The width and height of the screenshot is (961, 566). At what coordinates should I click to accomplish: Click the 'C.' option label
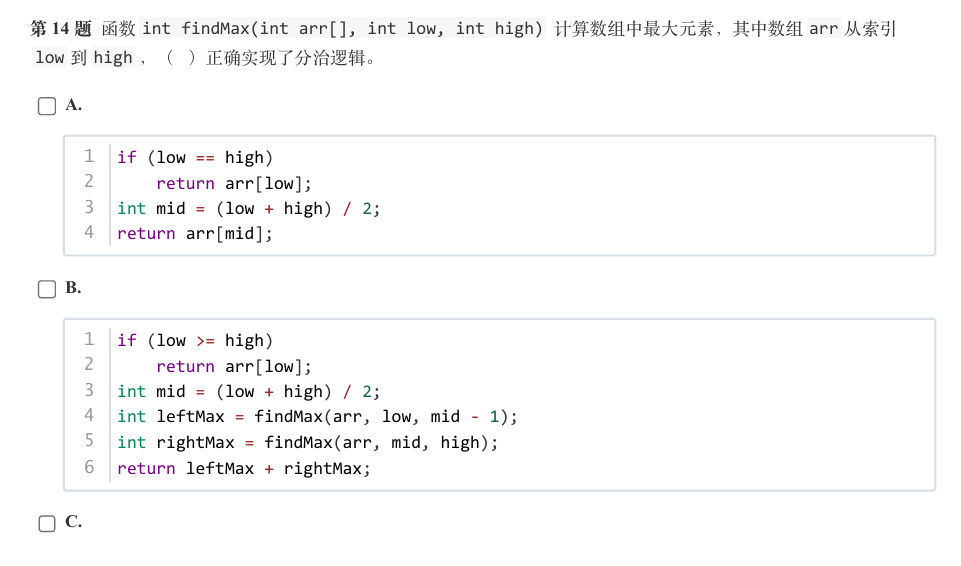[x=74, y=521]
